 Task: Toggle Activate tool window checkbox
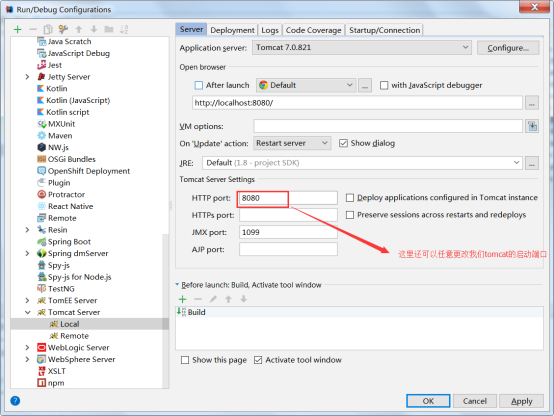[x=258, y=360]
